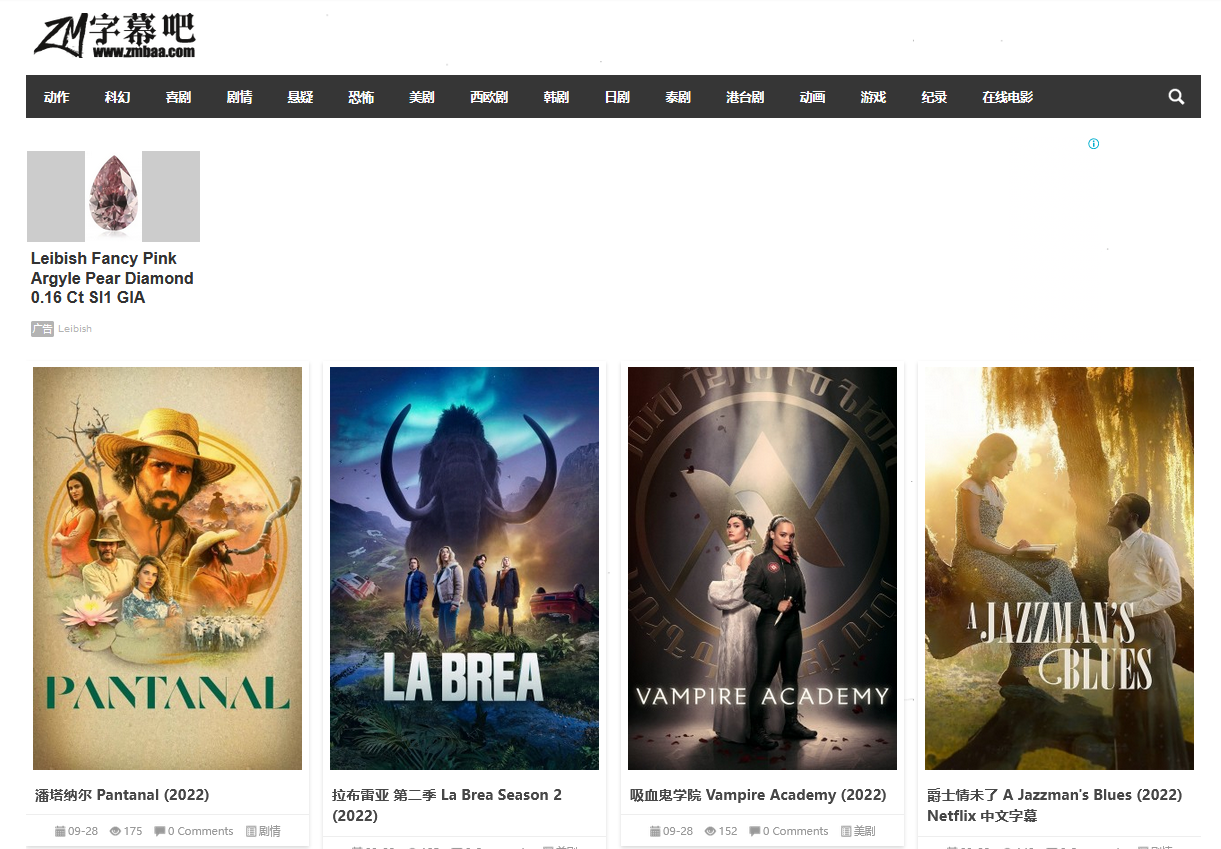Open the 韩剧 category
This screenshot has width=1221, height=849.
click(x=556, y=97)
